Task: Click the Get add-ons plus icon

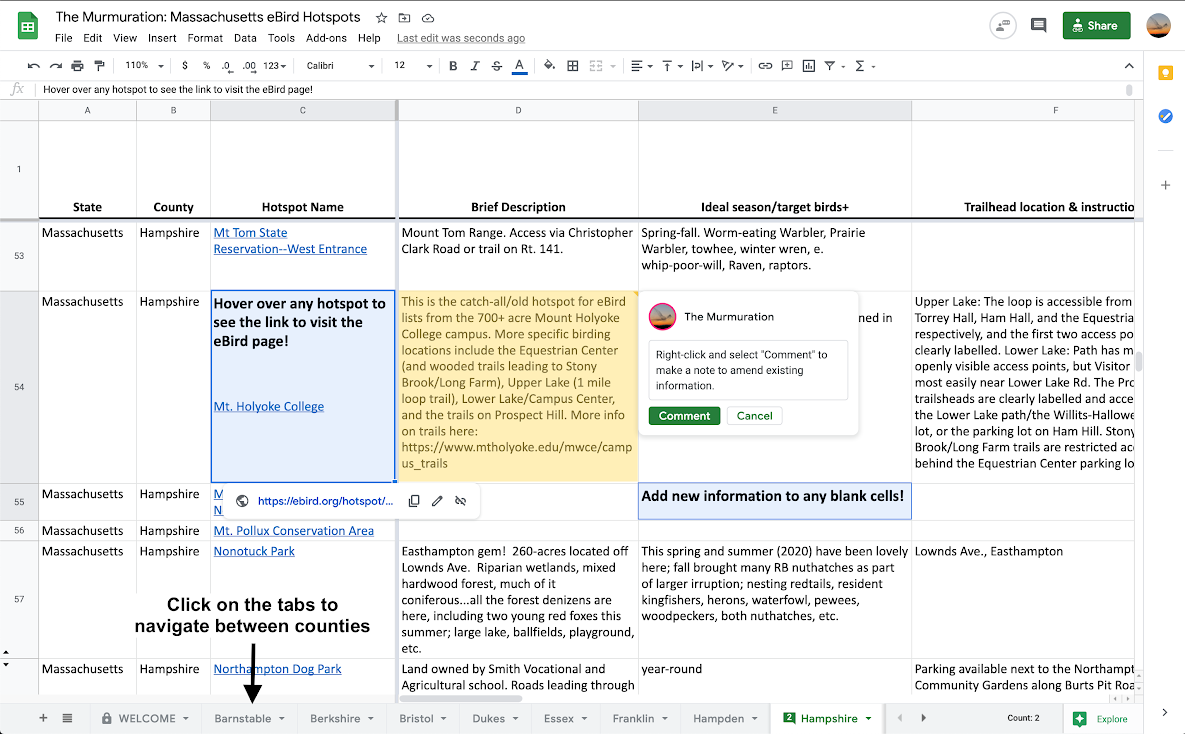Action: coord(1165,185)
